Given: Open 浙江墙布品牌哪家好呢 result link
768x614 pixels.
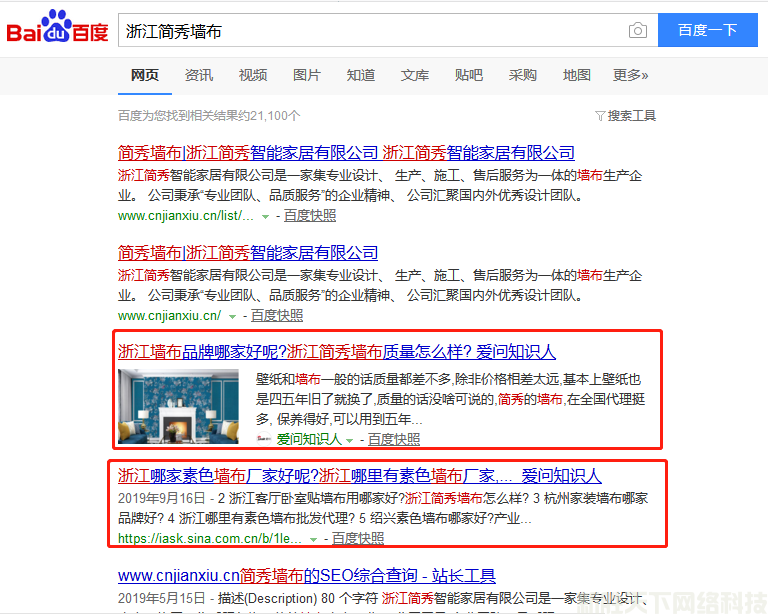Looking at the screenshot, I should (337, 352).
